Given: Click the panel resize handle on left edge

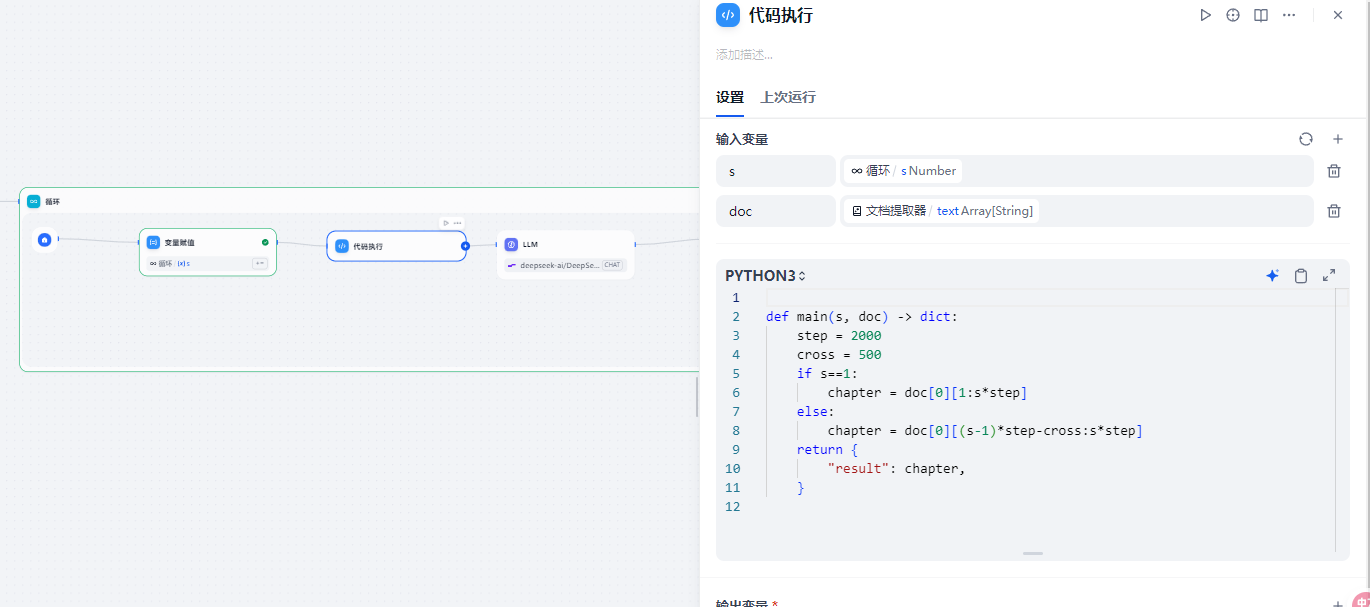Looking at the screenshot, I should point(697,398).
